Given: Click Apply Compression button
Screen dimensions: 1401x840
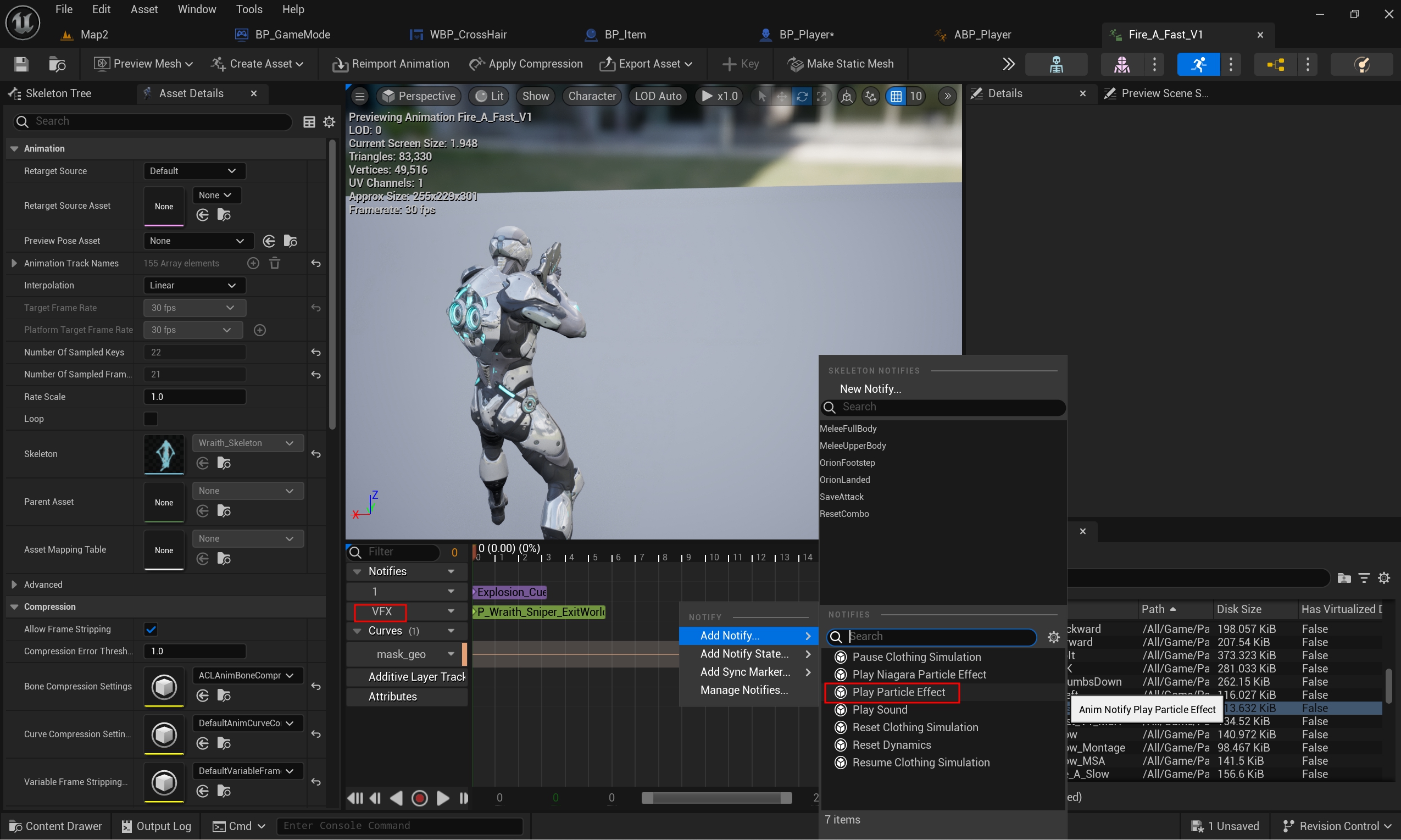Looking at the screenshot, I should point(526,64).
